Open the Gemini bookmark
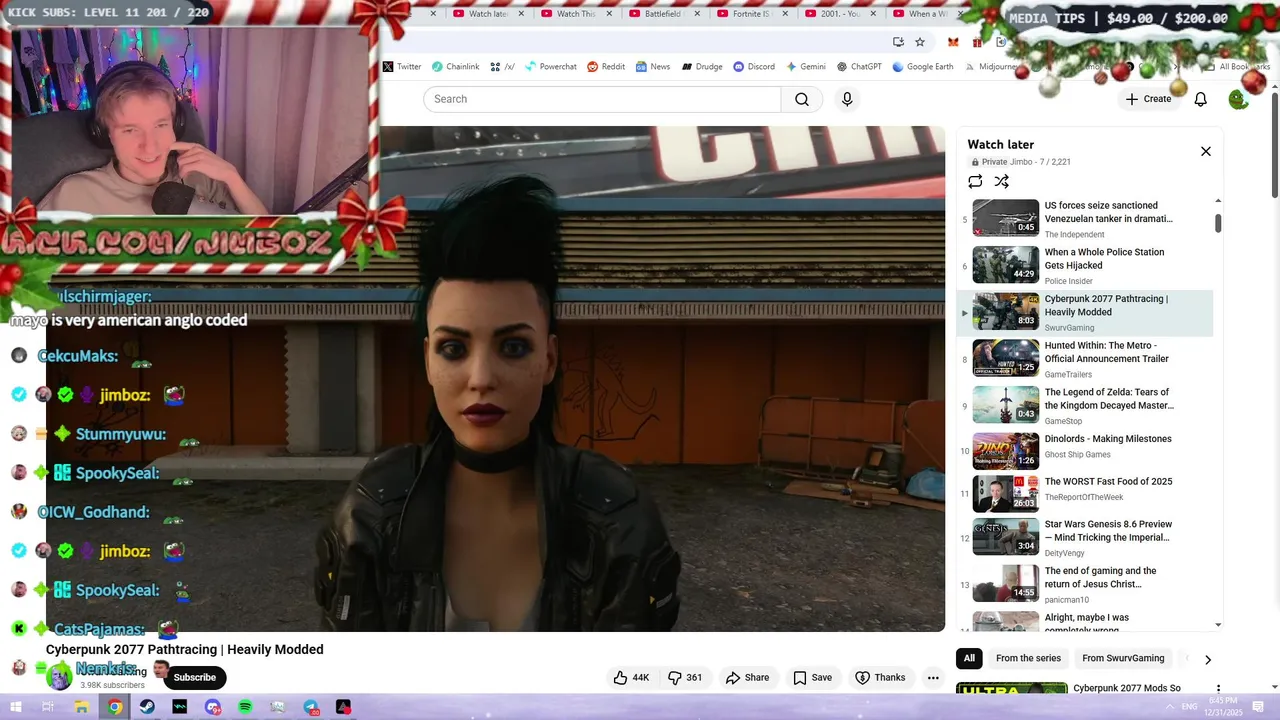 click(x=806, y=67)
